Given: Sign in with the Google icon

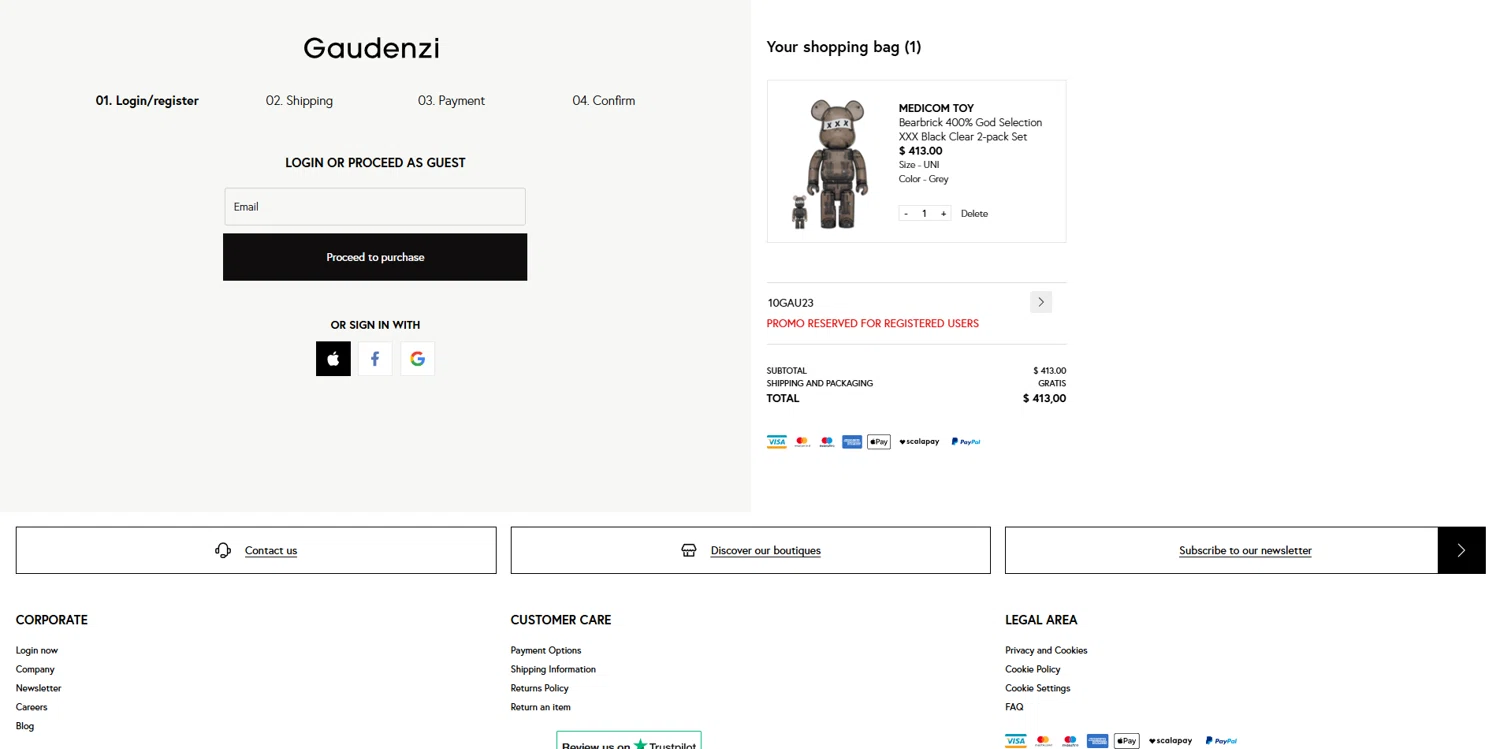Looking at the screenshot, I should (x=417, y=359).
